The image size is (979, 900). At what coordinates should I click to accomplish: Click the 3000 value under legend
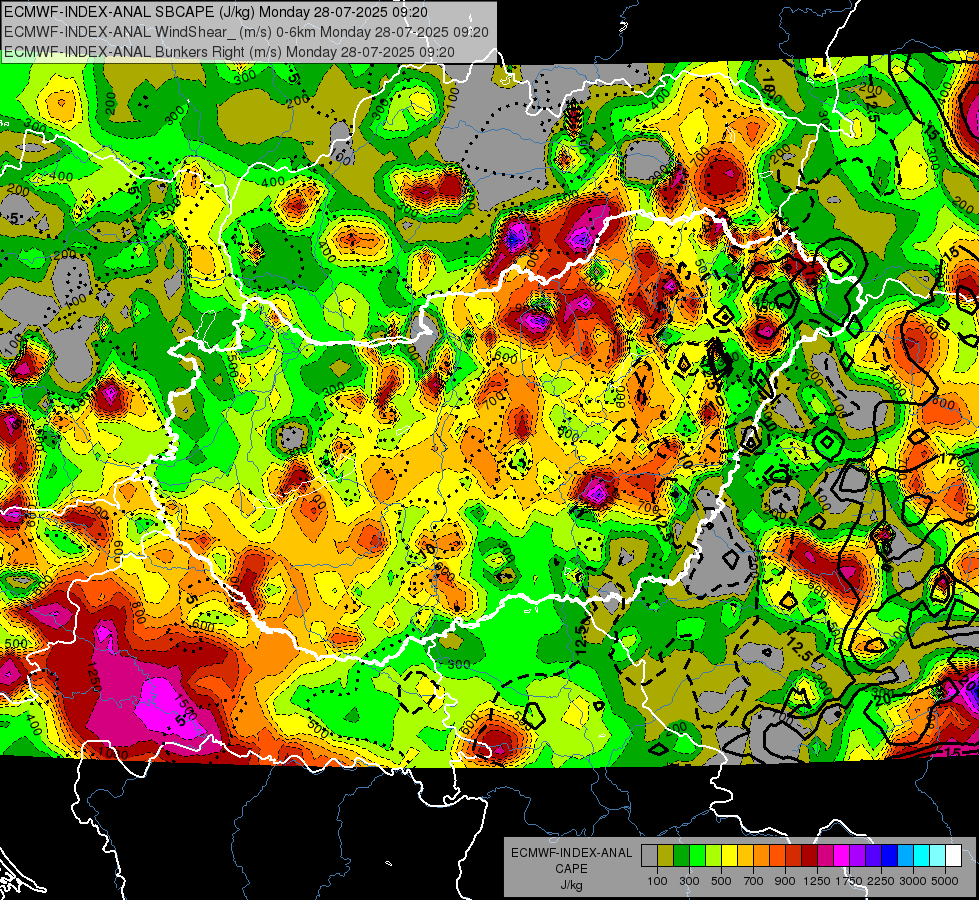pyautogui.click(x=913, y=881)
